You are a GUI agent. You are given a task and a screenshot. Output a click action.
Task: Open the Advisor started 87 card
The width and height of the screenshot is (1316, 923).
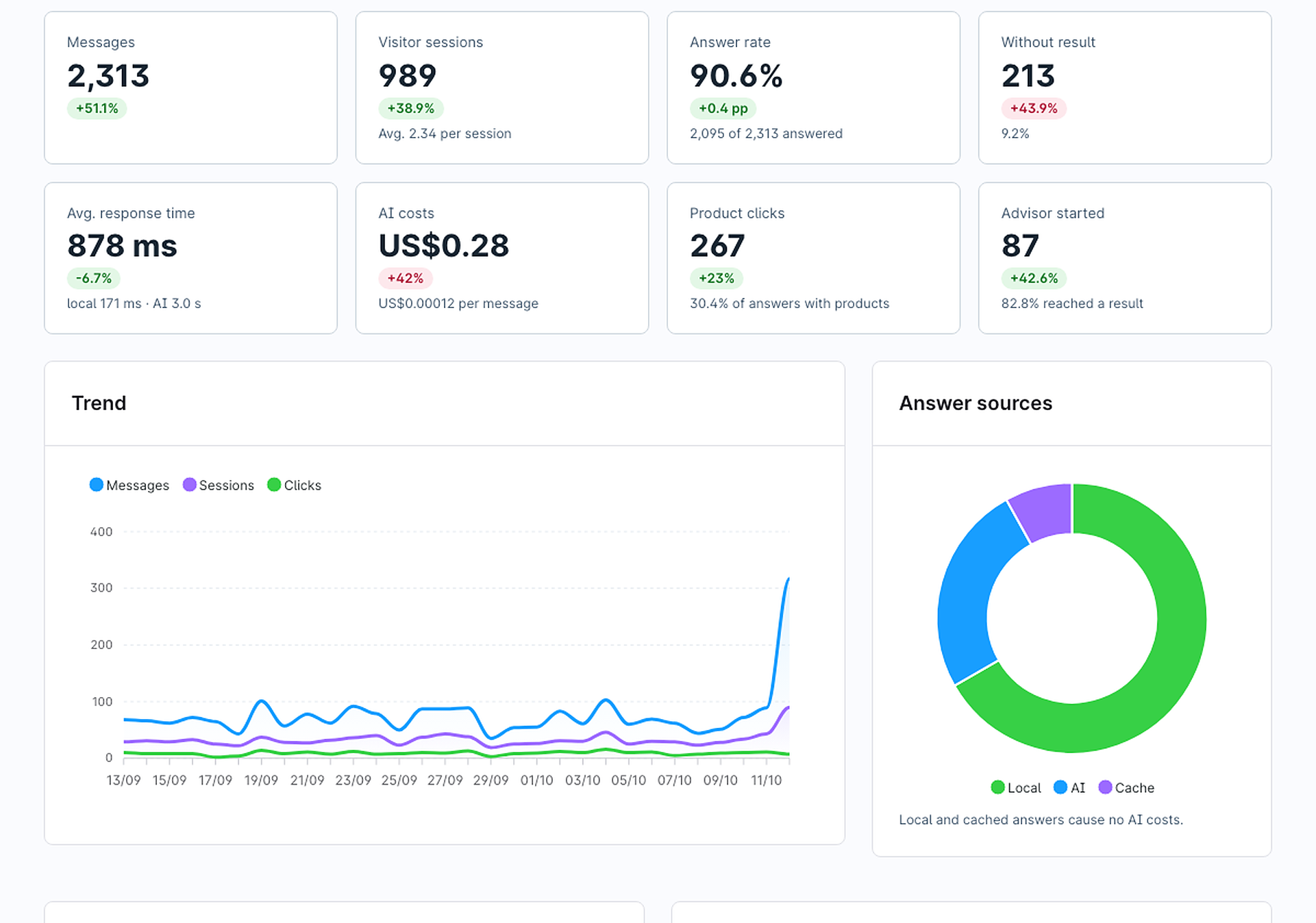[1125, 258]
